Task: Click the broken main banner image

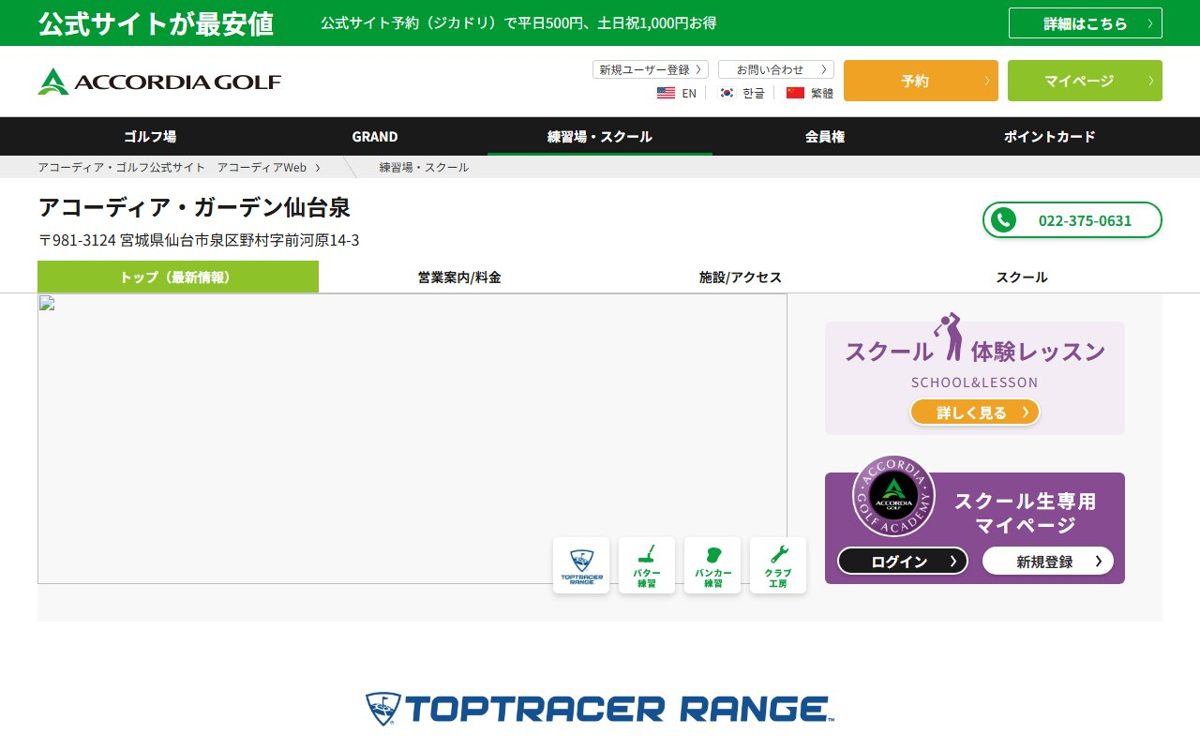Action: [412, 438]
